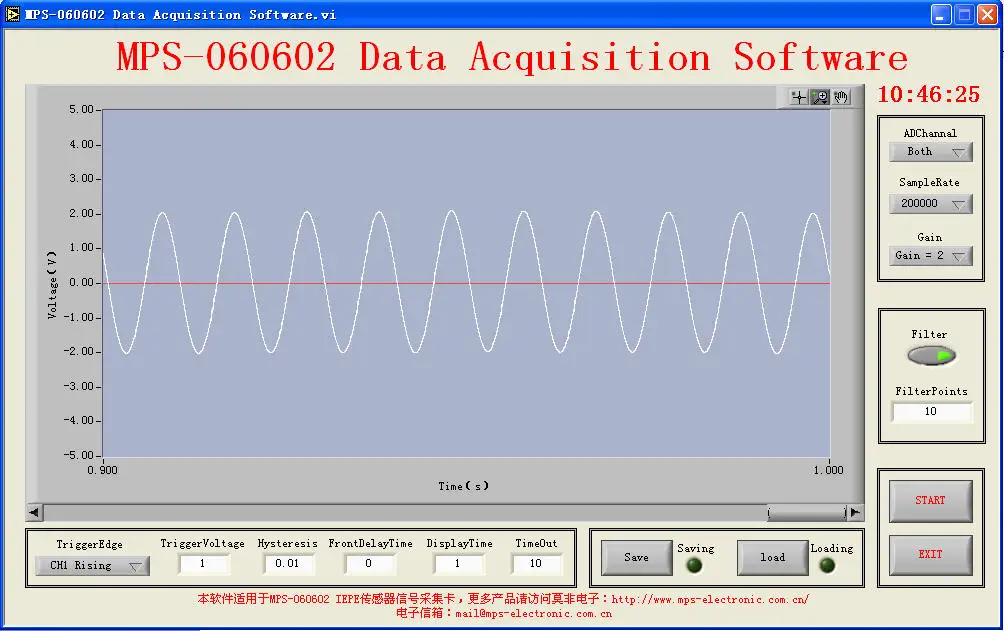
Task: Click the Saving indicator LED
Action: coord(694,565)
